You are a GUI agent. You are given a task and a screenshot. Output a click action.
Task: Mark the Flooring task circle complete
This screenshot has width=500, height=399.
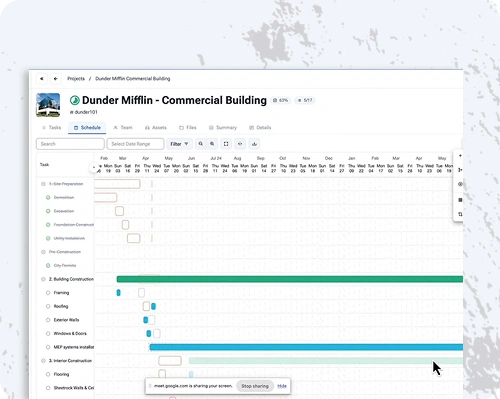coord(48,374)
